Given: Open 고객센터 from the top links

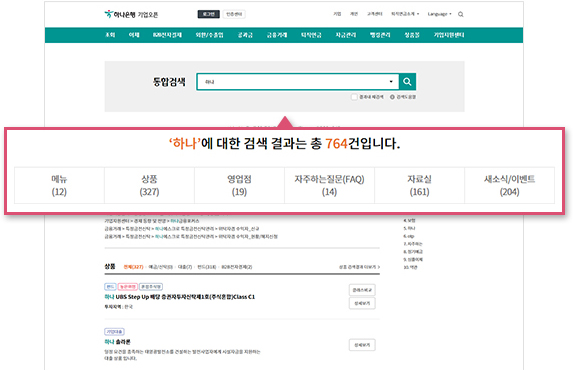Looking at the screenshot, I should pos(375,14).
